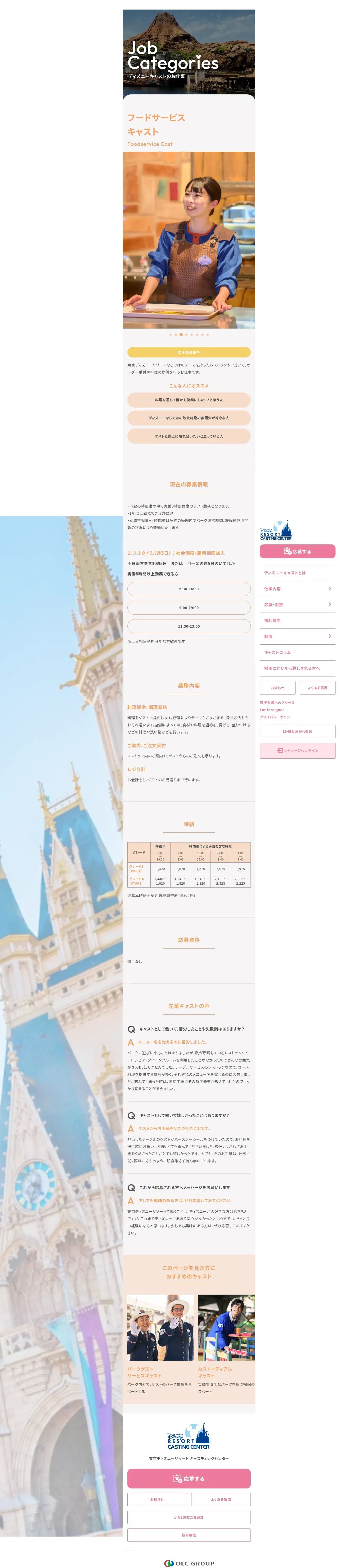
Task: Click the よくある質問 button in the sidebar
Action: (x=317, y=688)
